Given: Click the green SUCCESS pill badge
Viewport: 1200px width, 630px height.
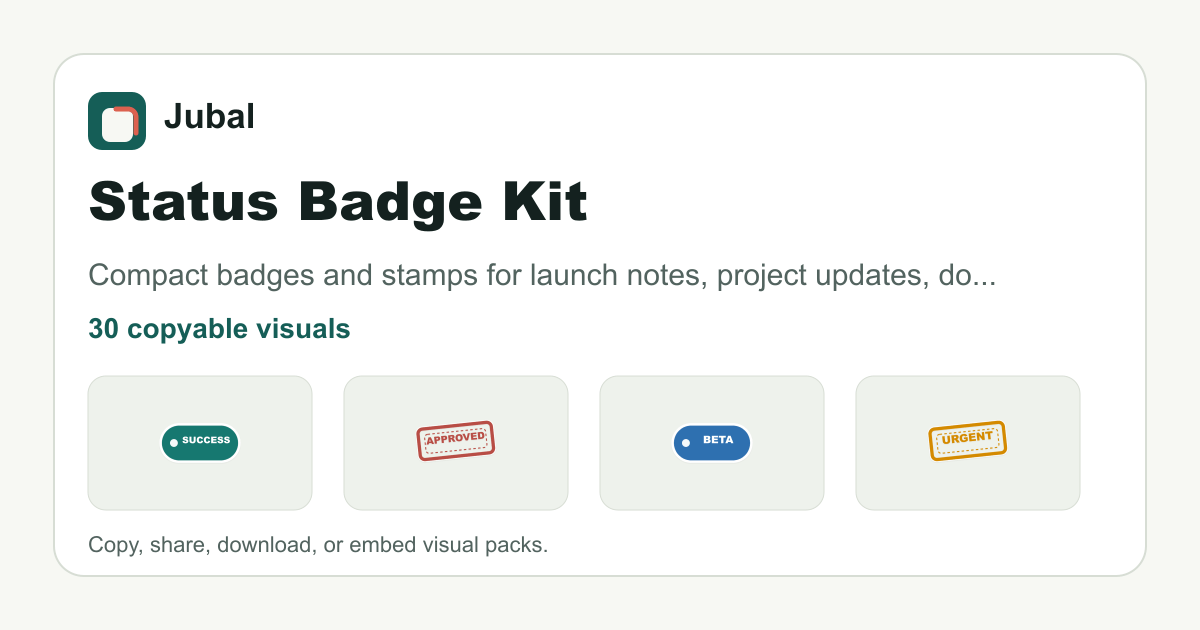Looking at the screenshot, I should click(x=200, y=443).
